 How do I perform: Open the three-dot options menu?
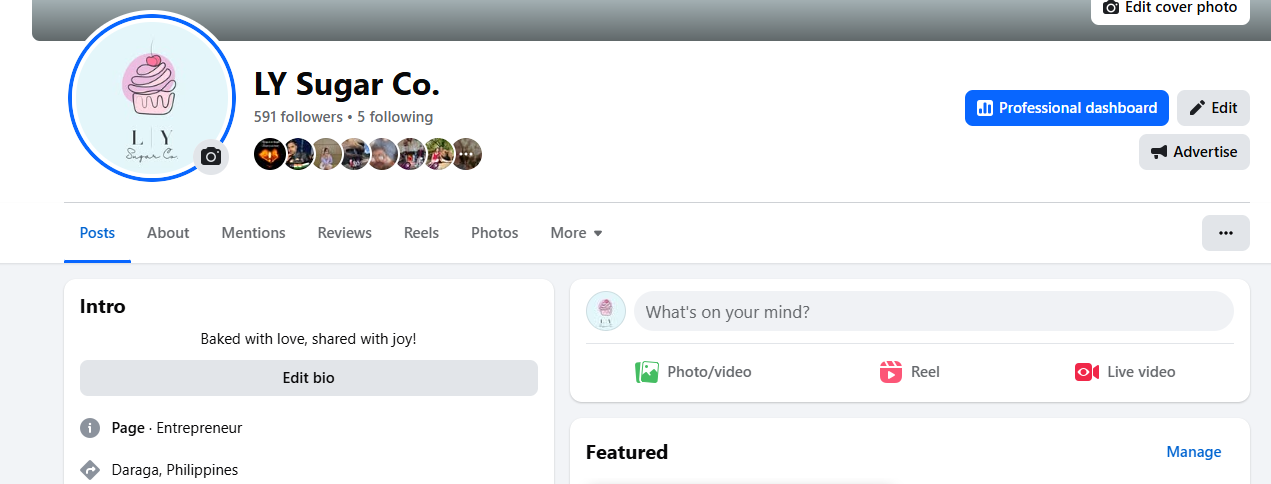[x=1225, y=233]
